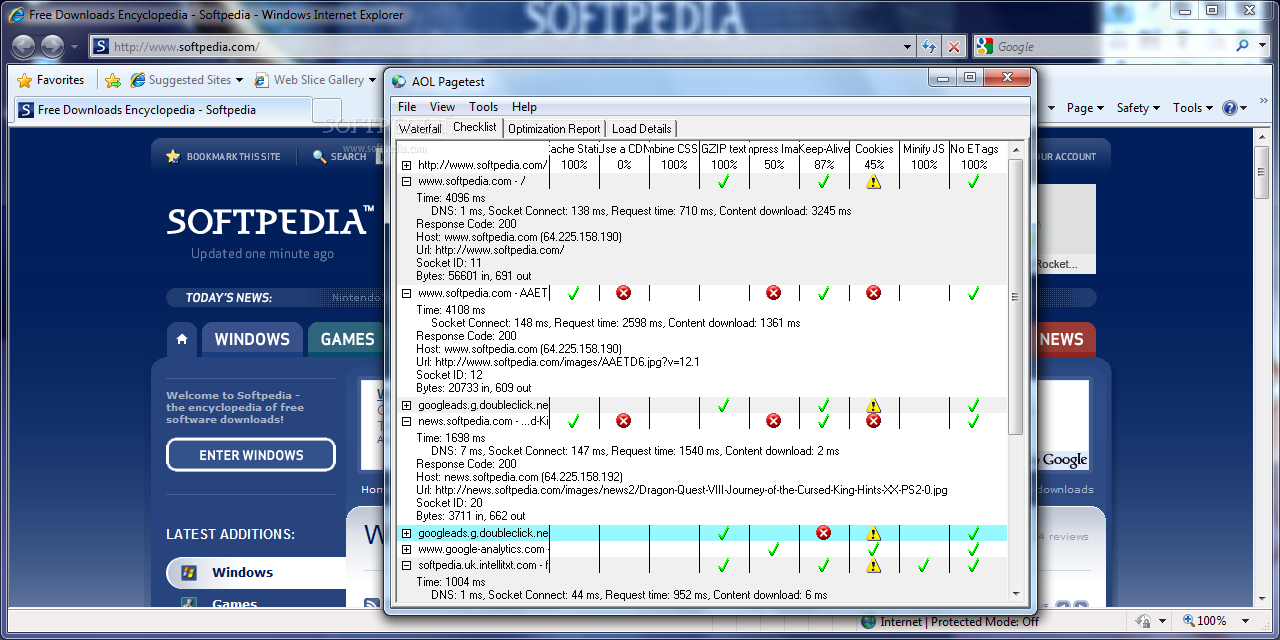Click the red Stop loading icon in Internet Explorer
This screenshot has width=1280, height=640.
[954, 47]
